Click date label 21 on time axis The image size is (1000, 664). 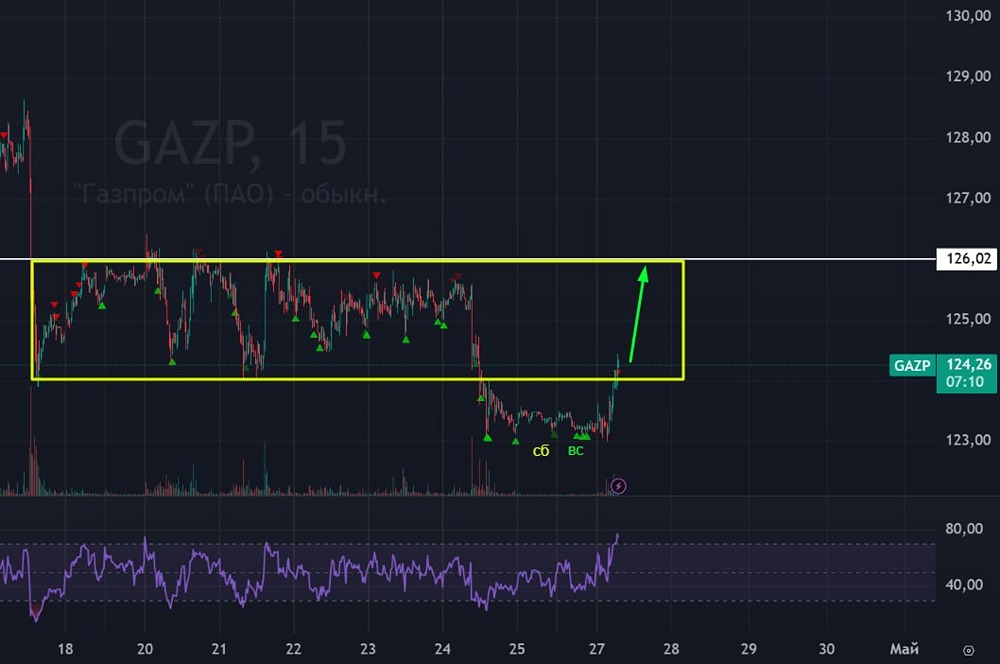219,649
